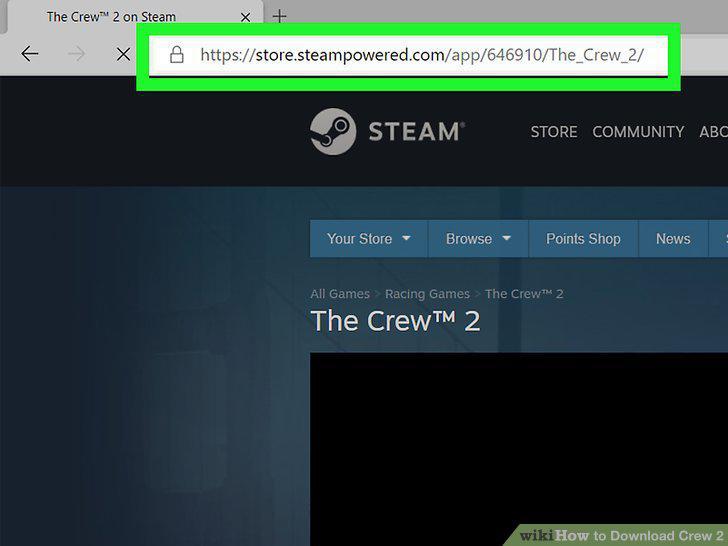728x546 pixels.
Task: Click the padlock site security icon
Action: [x=176, y=54]
